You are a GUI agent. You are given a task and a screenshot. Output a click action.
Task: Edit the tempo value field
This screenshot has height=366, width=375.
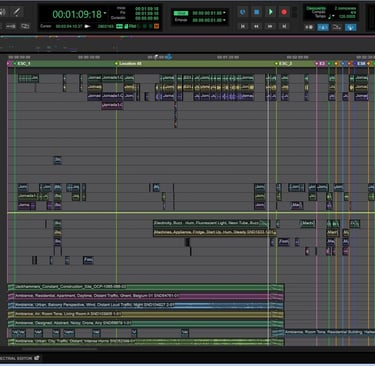347,16
